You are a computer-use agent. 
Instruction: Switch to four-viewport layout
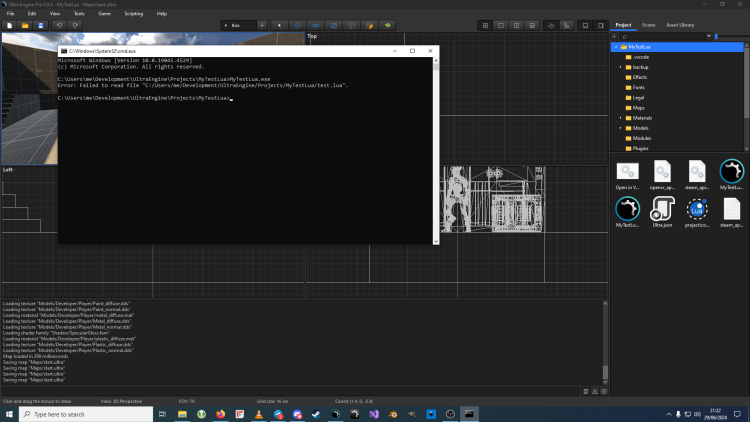pos(485,25)
